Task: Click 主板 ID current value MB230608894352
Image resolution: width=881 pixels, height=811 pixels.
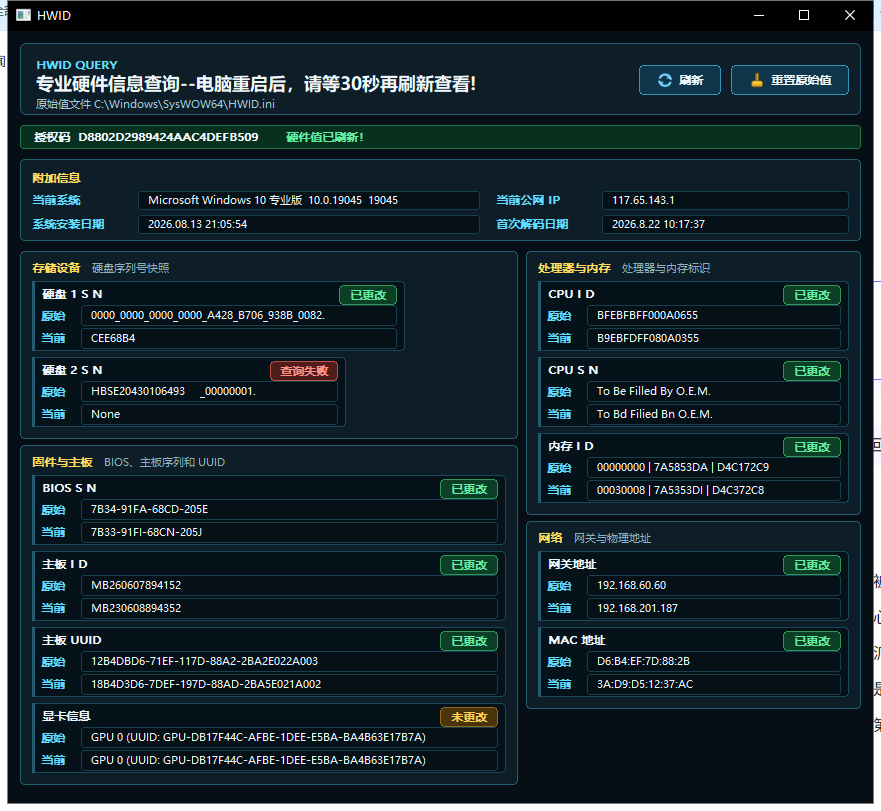Action: click(289, 608)
